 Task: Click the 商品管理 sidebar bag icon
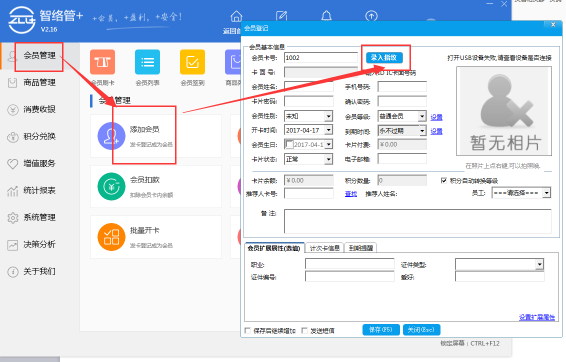(x=12, y=83)
